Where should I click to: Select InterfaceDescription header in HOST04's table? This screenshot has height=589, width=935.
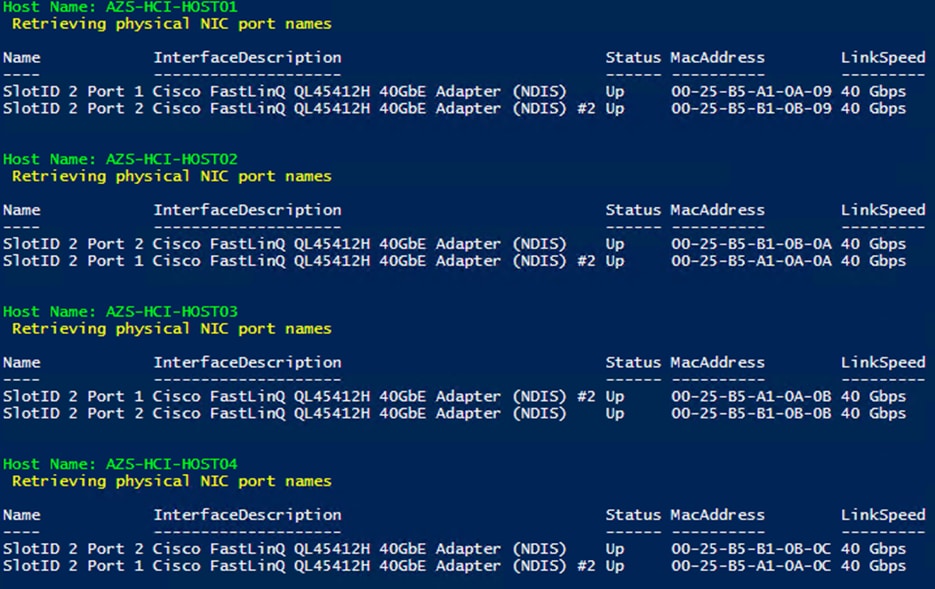247,515
